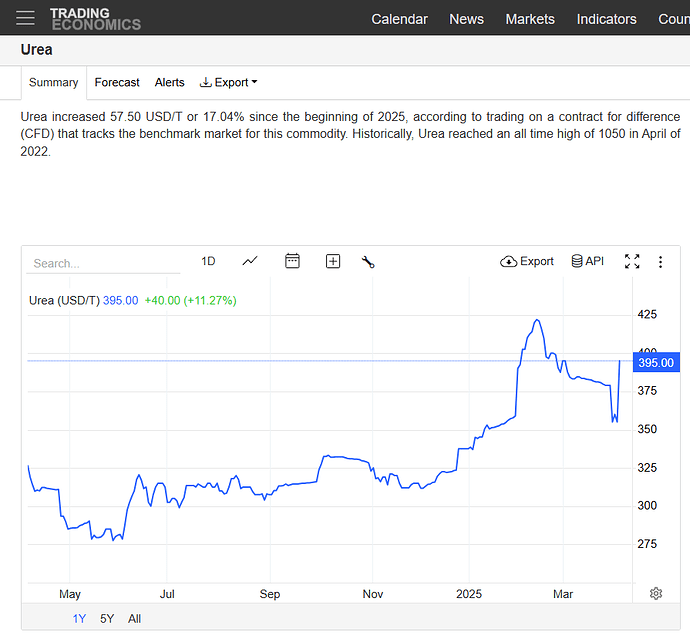Screen dimensions: 690x642
Task: Change the 1D chart interval
Action: (208, 261)
